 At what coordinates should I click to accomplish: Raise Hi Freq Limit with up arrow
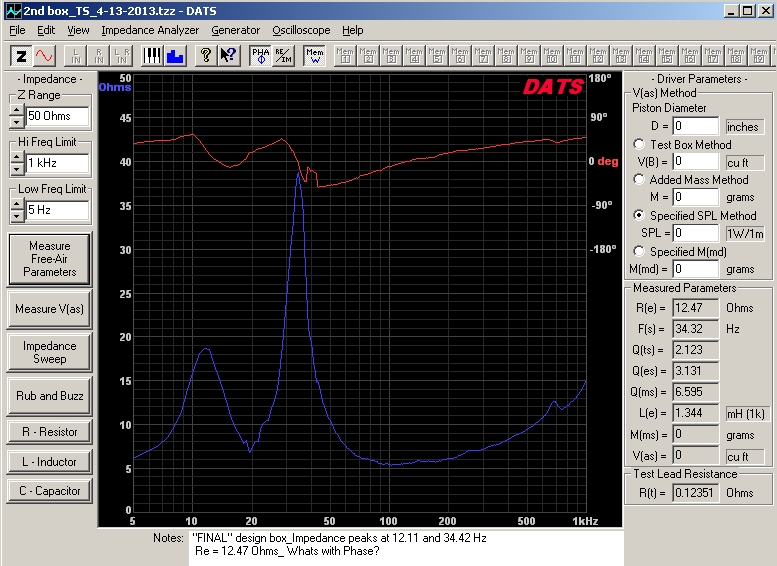[17, 158]
